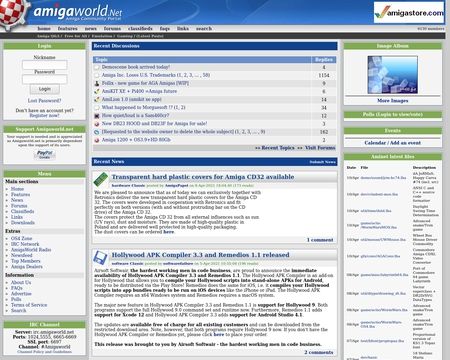Open Advertise in sidebar Information
This screenshot has height=360, width=450.
pos(21,294)
